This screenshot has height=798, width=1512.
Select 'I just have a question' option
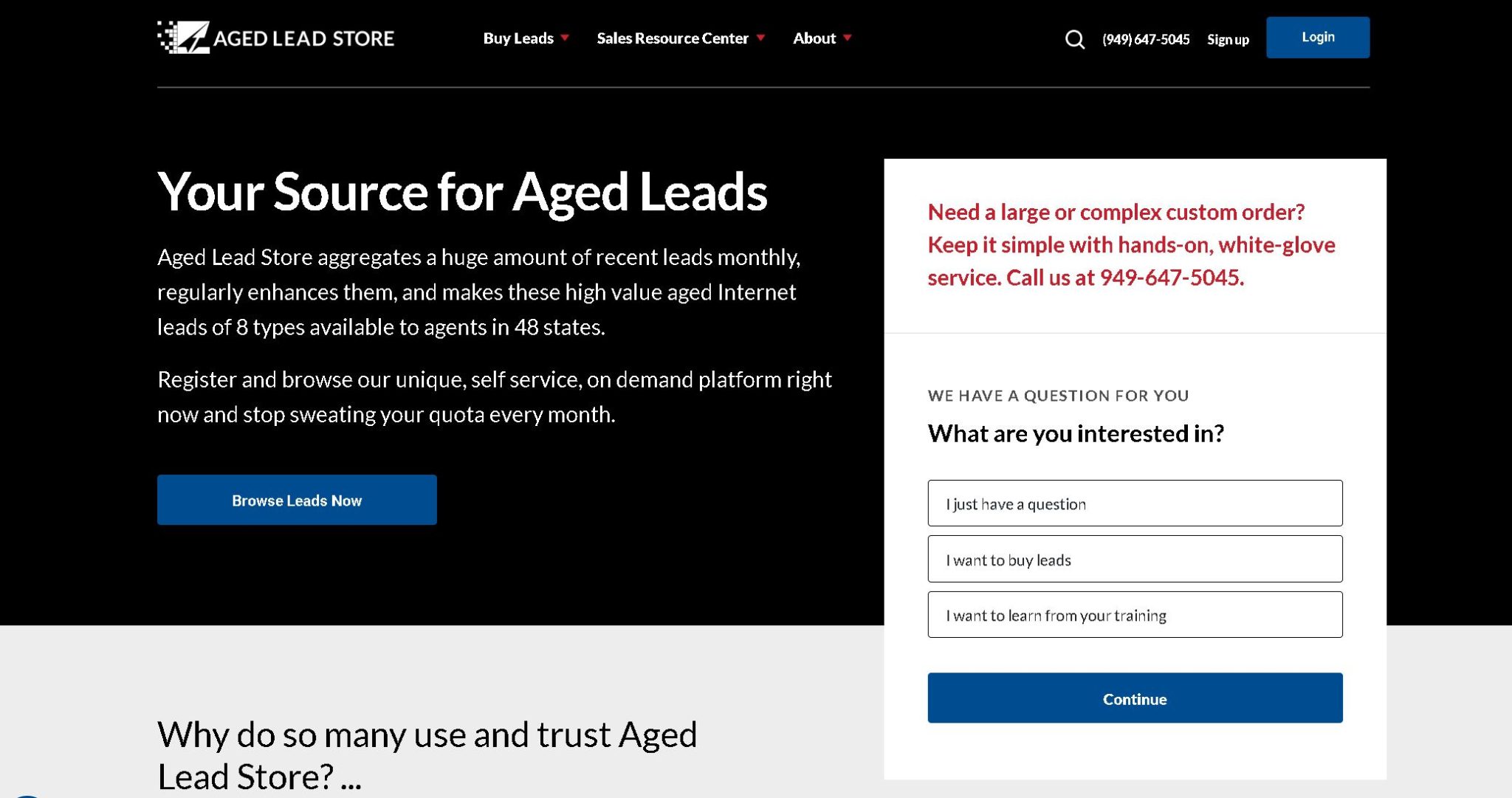[x=1135, y=503]
